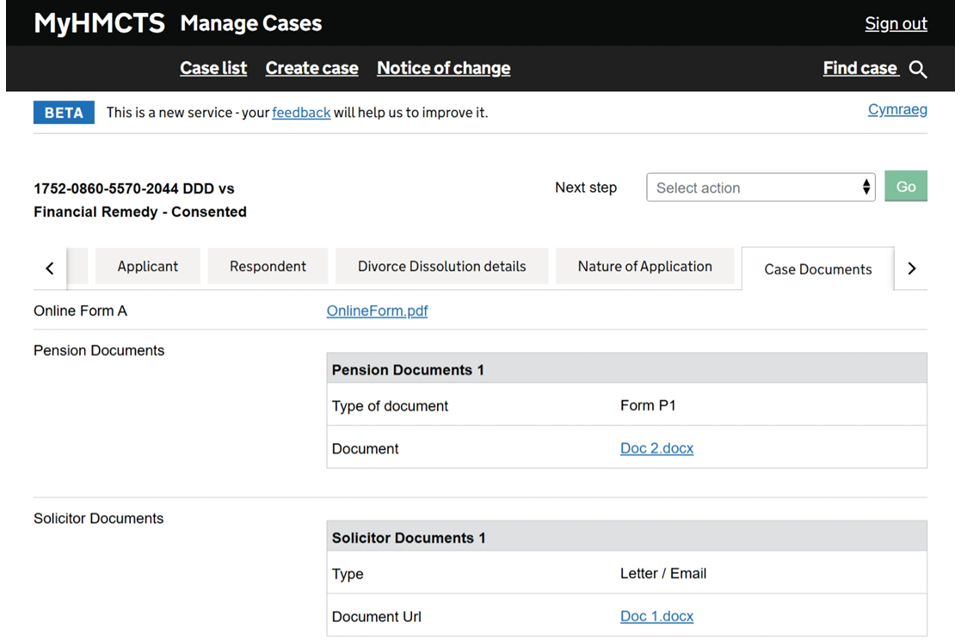
Task: Switch to the Applicant tab
Action: [148, 266]
